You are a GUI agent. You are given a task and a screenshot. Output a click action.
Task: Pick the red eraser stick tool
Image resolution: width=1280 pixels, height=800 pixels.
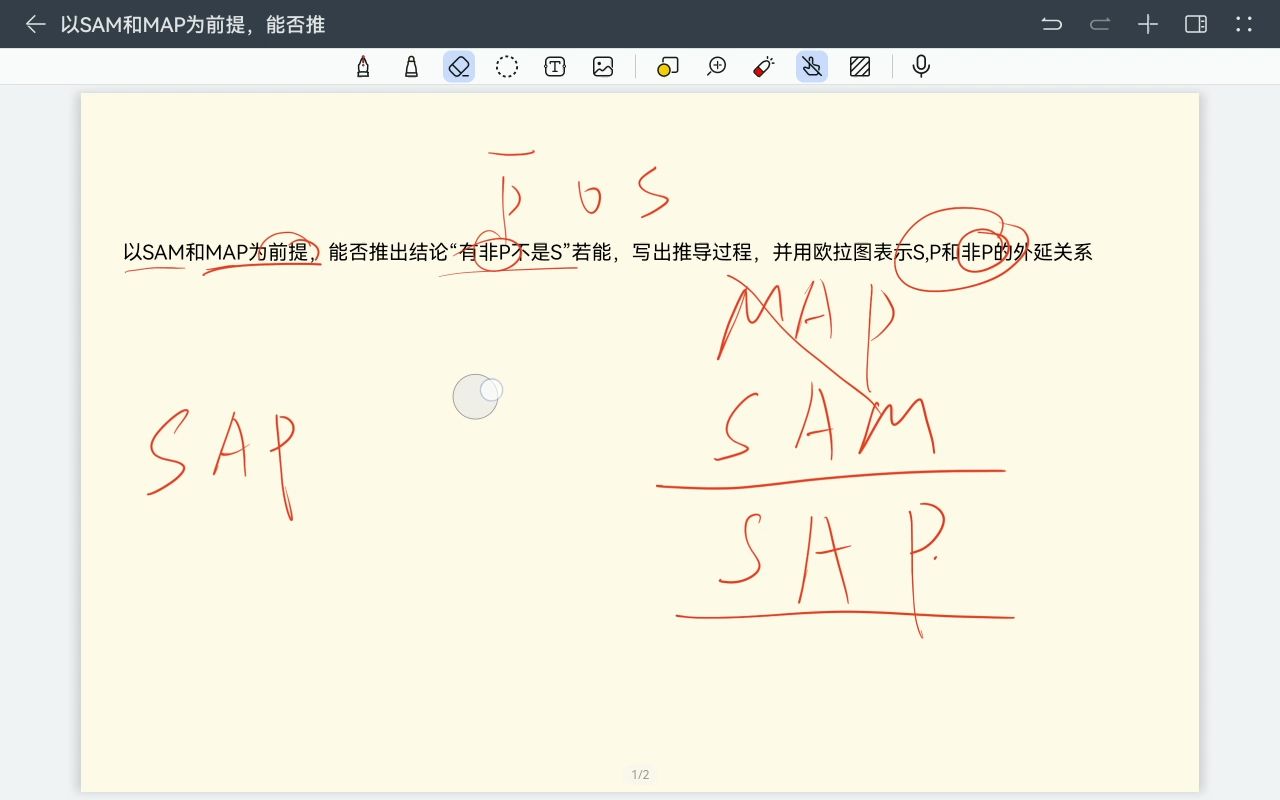(x=763, y=66)
